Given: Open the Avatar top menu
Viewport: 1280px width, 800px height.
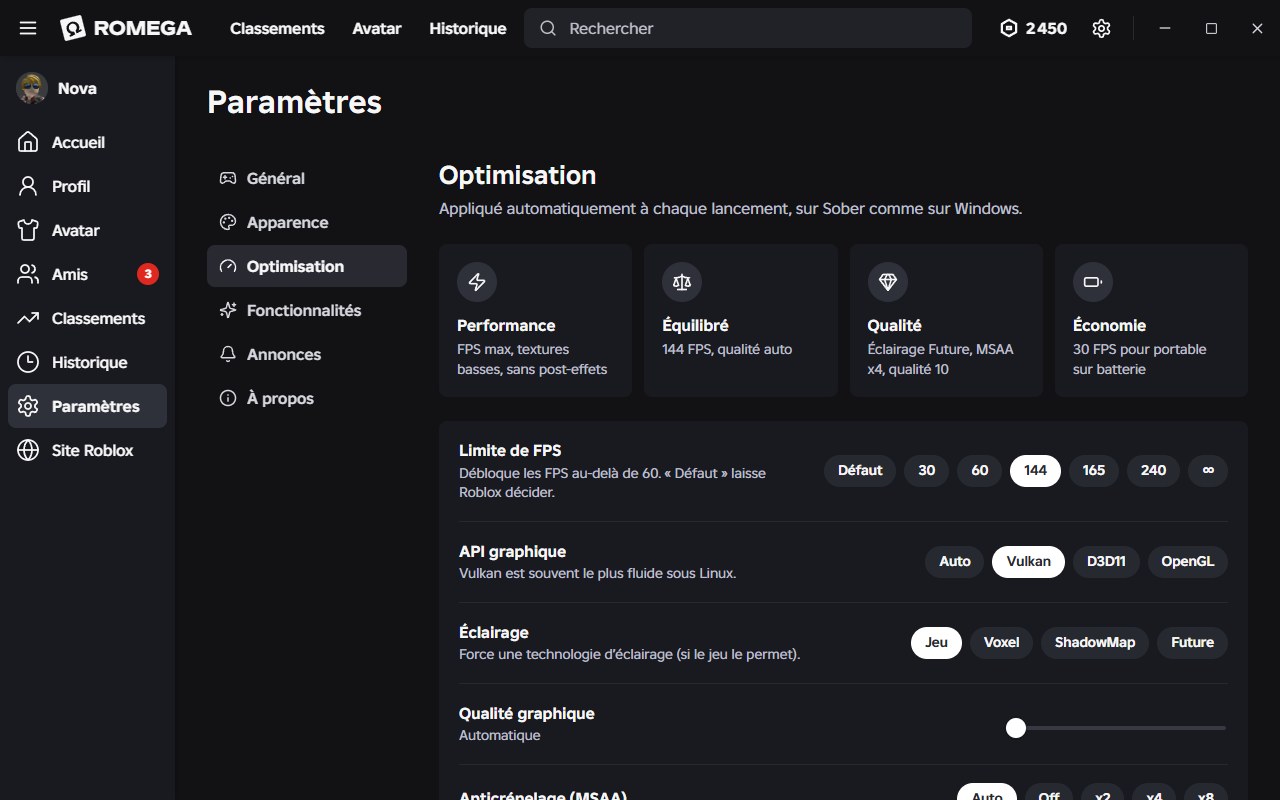Looking at the screenshot, I should pyautogui.click(x=377, y=28).
